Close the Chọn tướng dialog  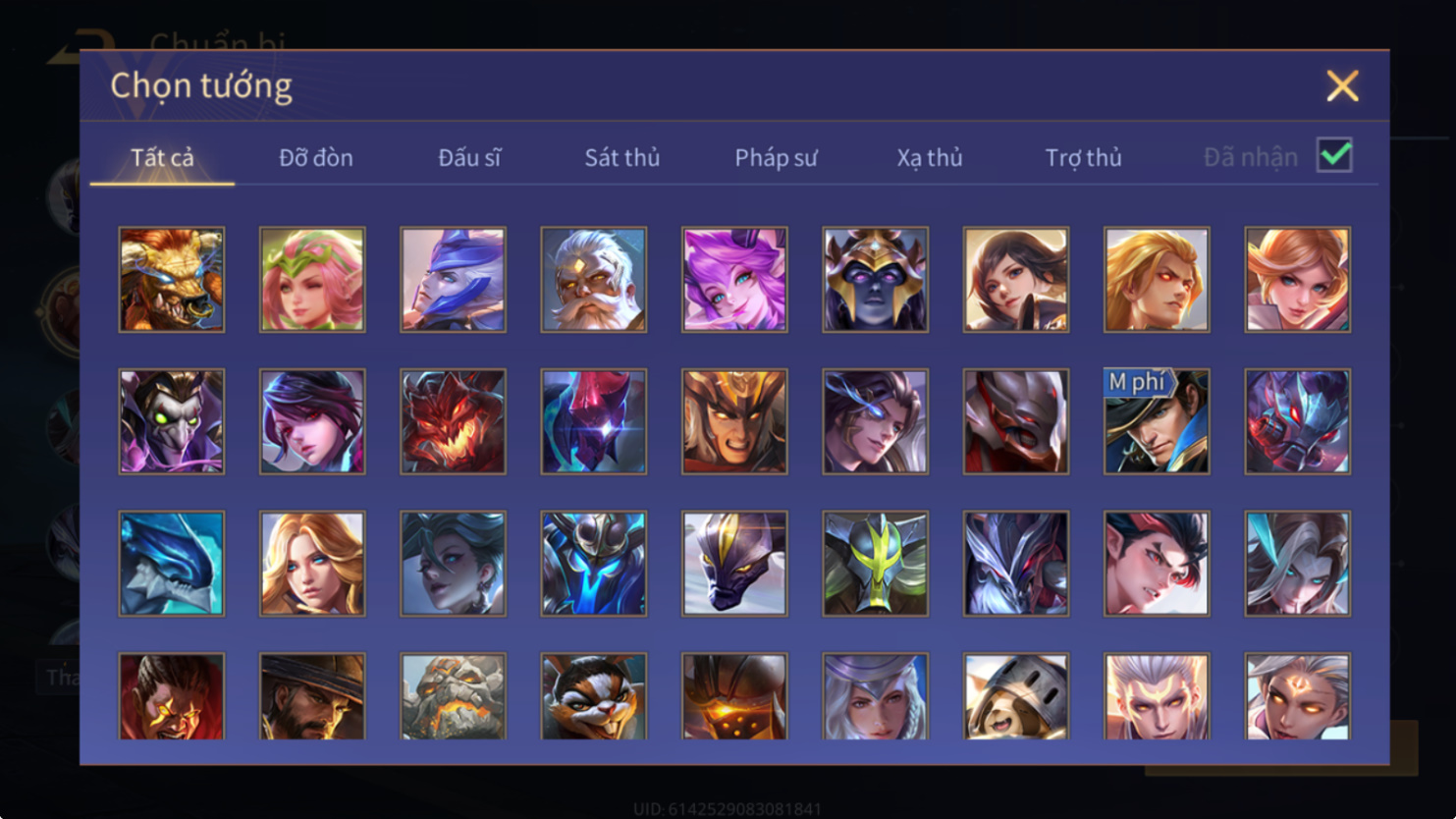1342,85
